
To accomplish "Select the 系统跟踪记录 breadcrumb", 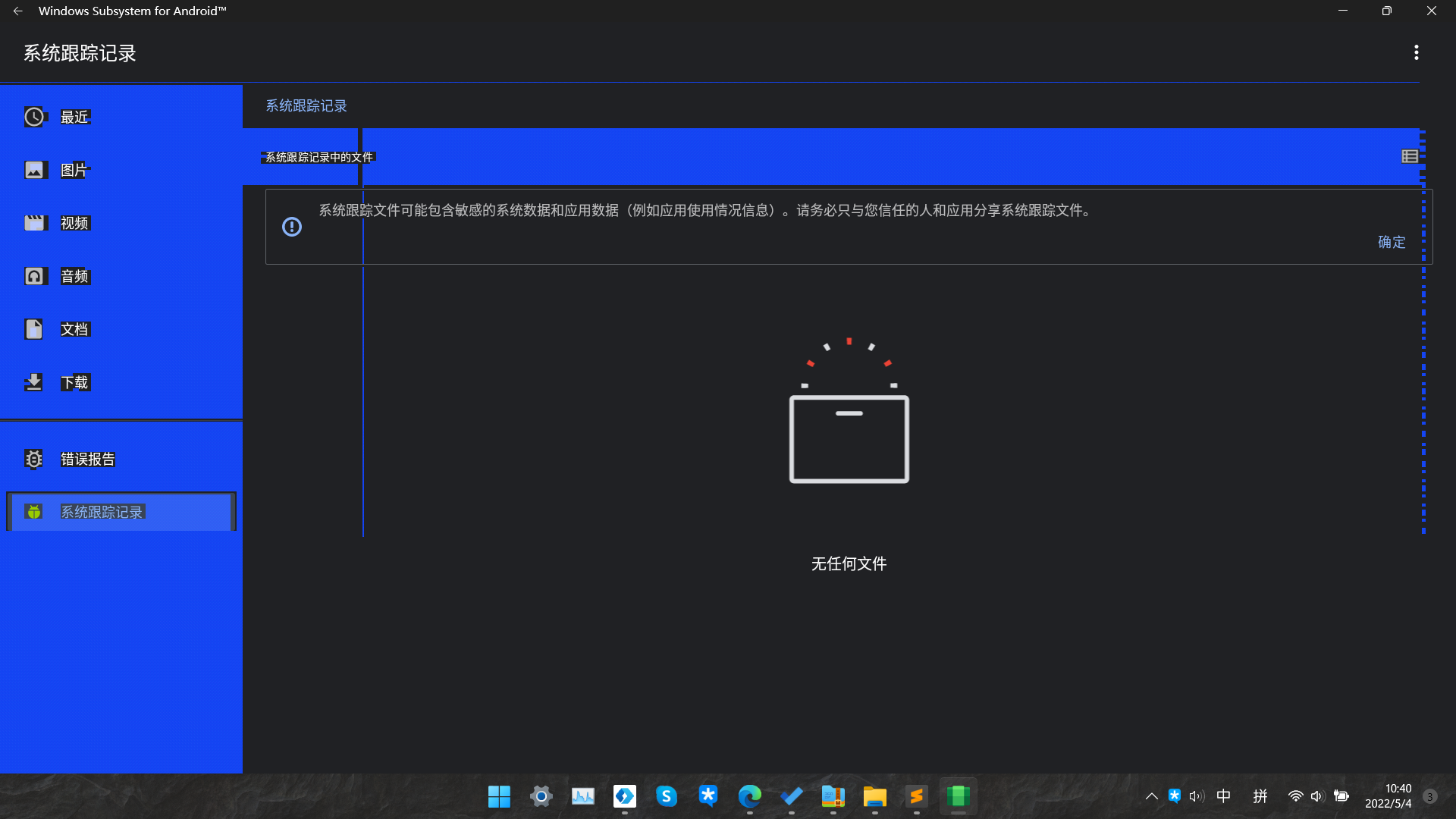I will pyautogui.click(x=306, y=105).
